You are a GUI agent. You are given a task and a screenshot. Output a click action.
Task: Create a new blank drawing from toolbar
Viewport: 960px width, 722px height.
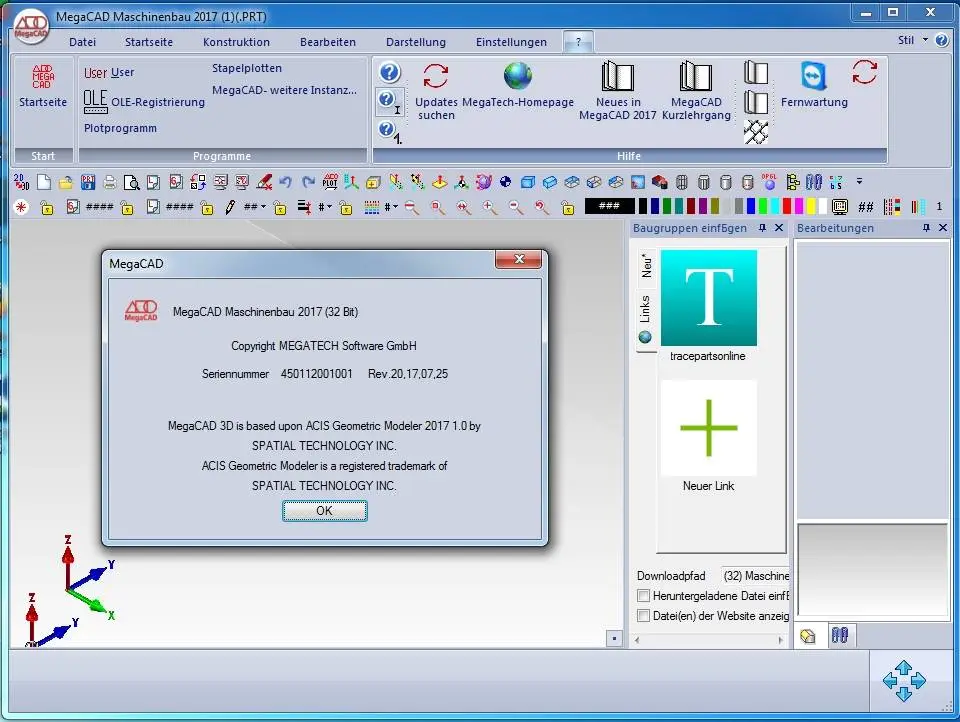coord(43,182)
